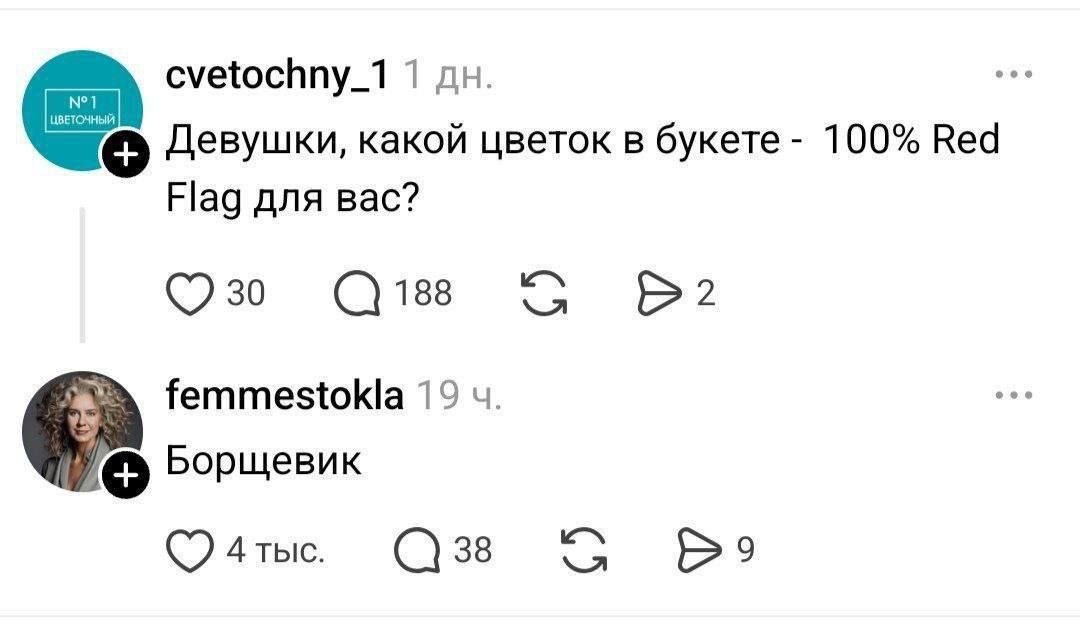Open replies to femmestokla comment showing 38
Viewport: 1080px width, 629px height.
click(x=417, y=550)
